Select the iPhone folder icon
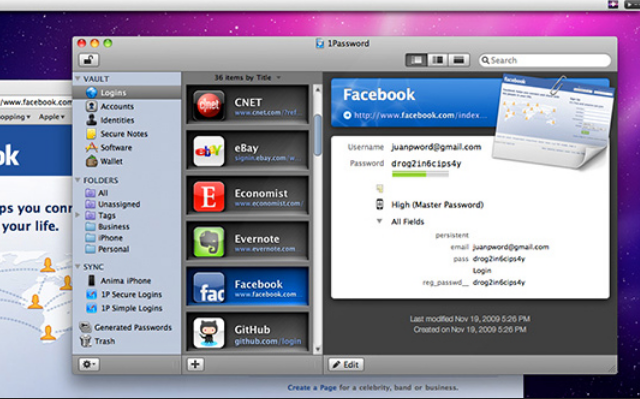 click(90, 238)
